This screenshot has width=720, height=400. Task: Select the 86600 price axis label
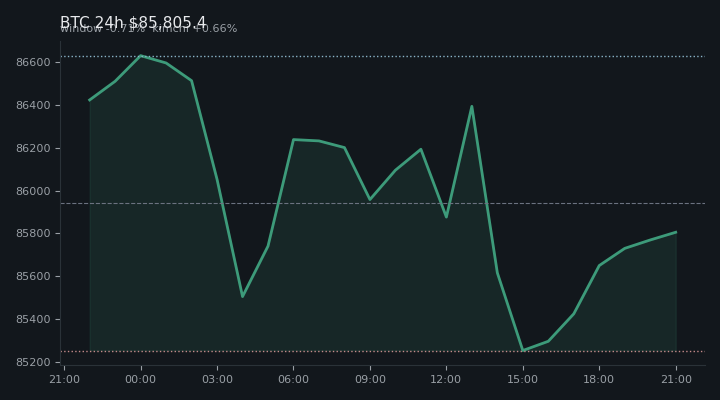pos(33,62)
